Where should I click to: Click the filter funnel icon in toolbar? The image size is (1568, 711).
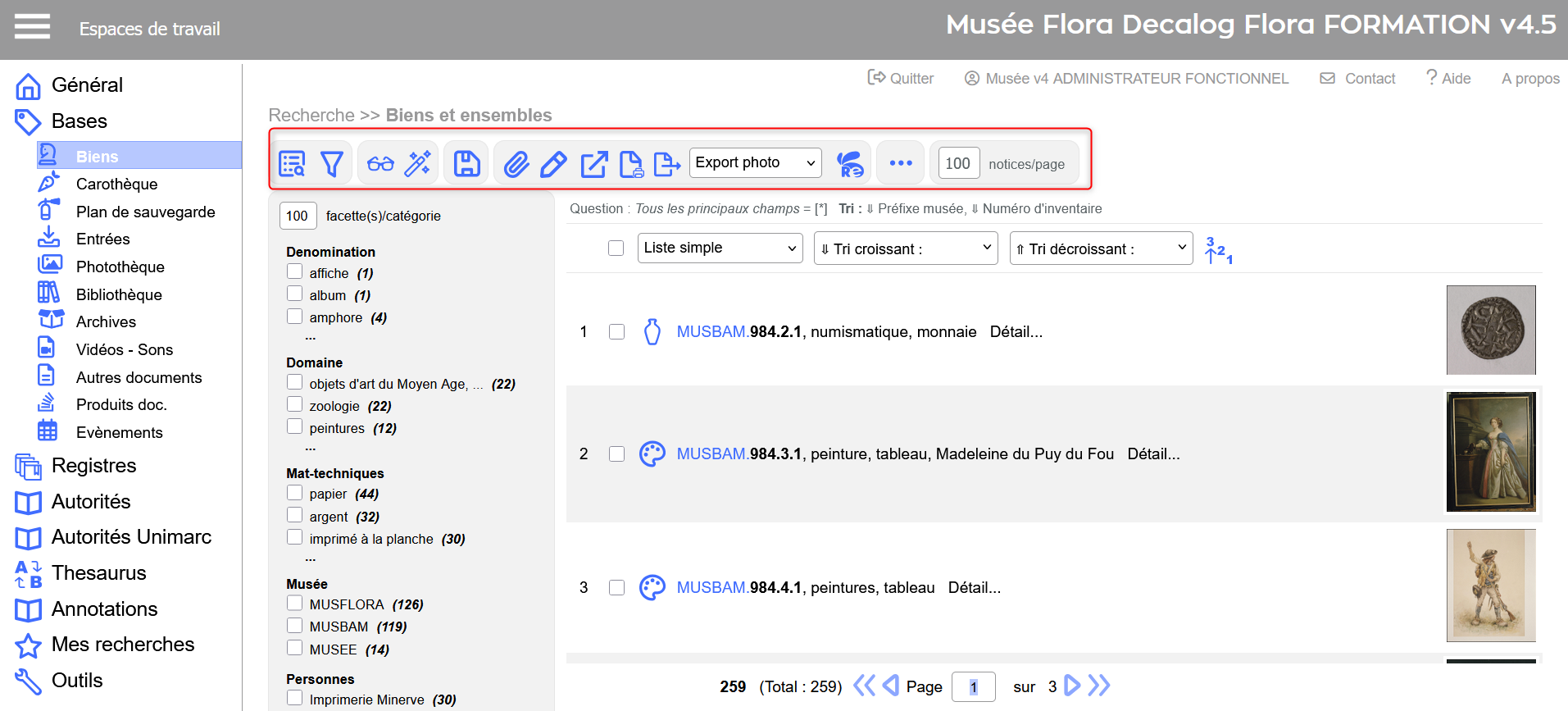point(332,164)
